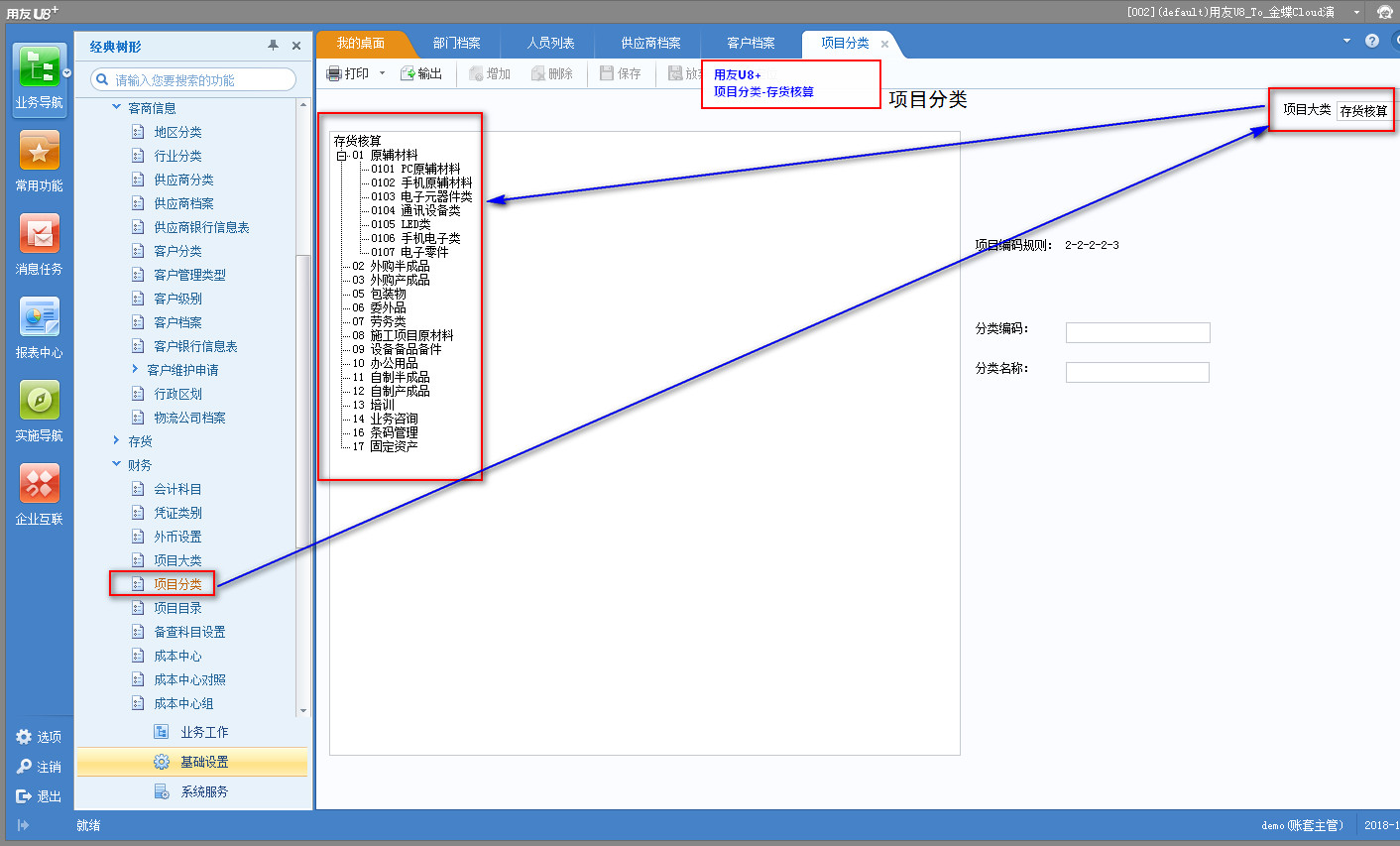This screenshot has width=1400, height=846.
Task: Click the 打印 printer toolbar button
Action: 348,73
